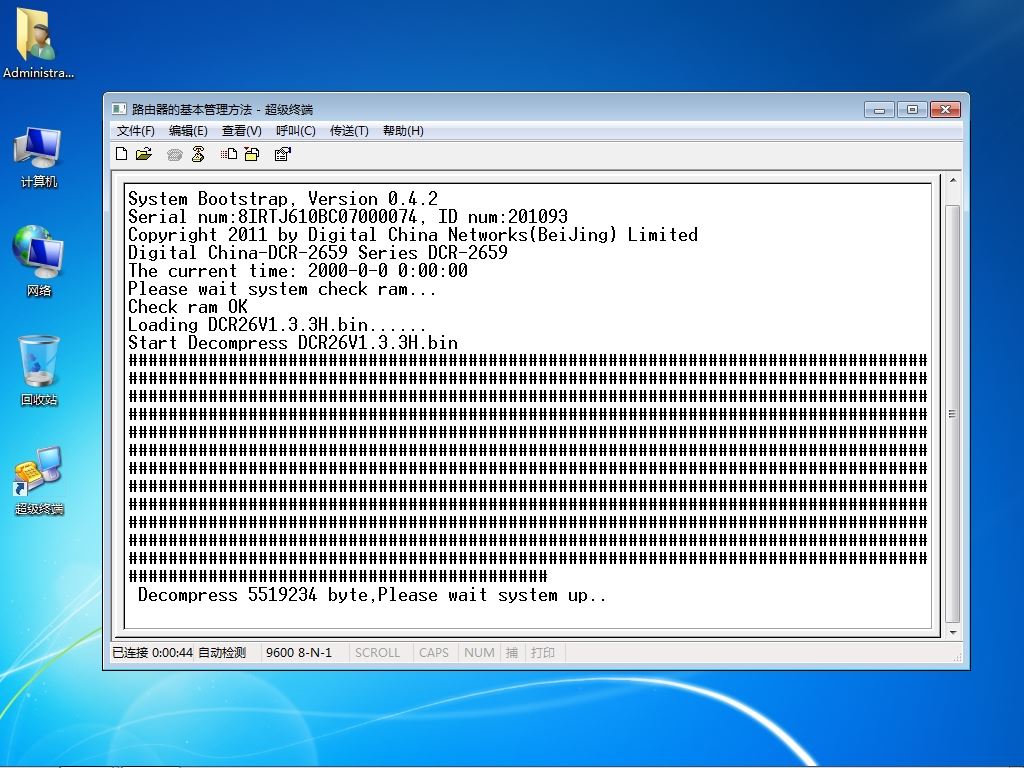Click the window title bar icon
This screenshot has width=1024, height=768.
pos(119,108)
